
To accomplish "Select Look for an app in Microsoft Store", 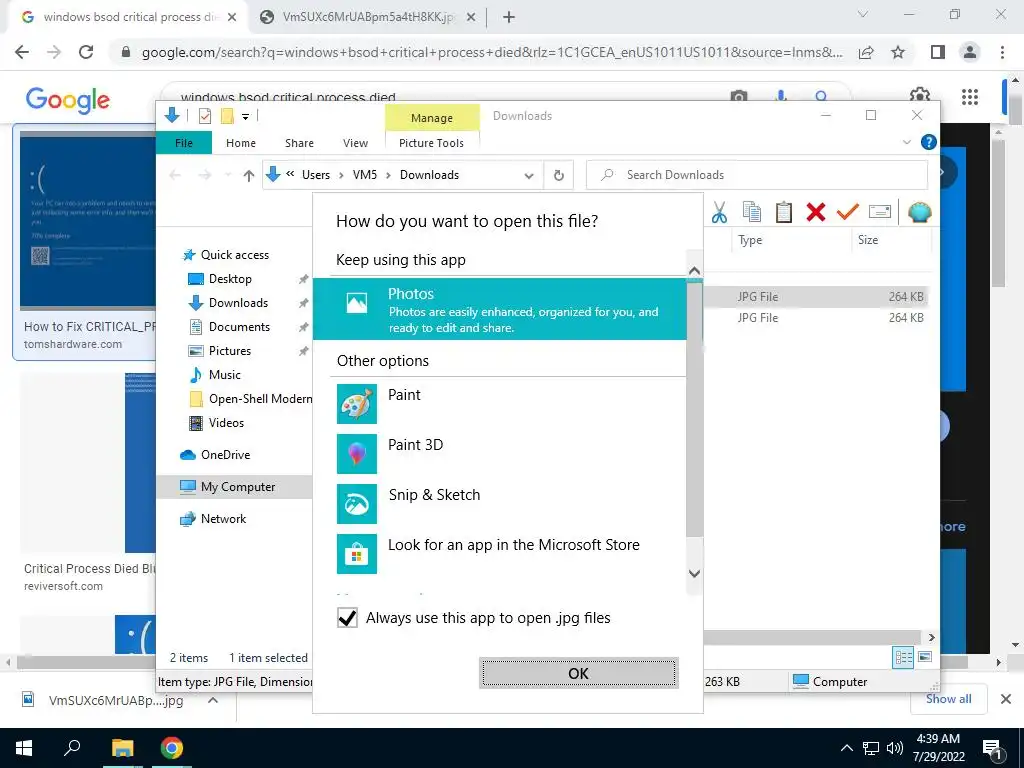I will coord(500,554).
